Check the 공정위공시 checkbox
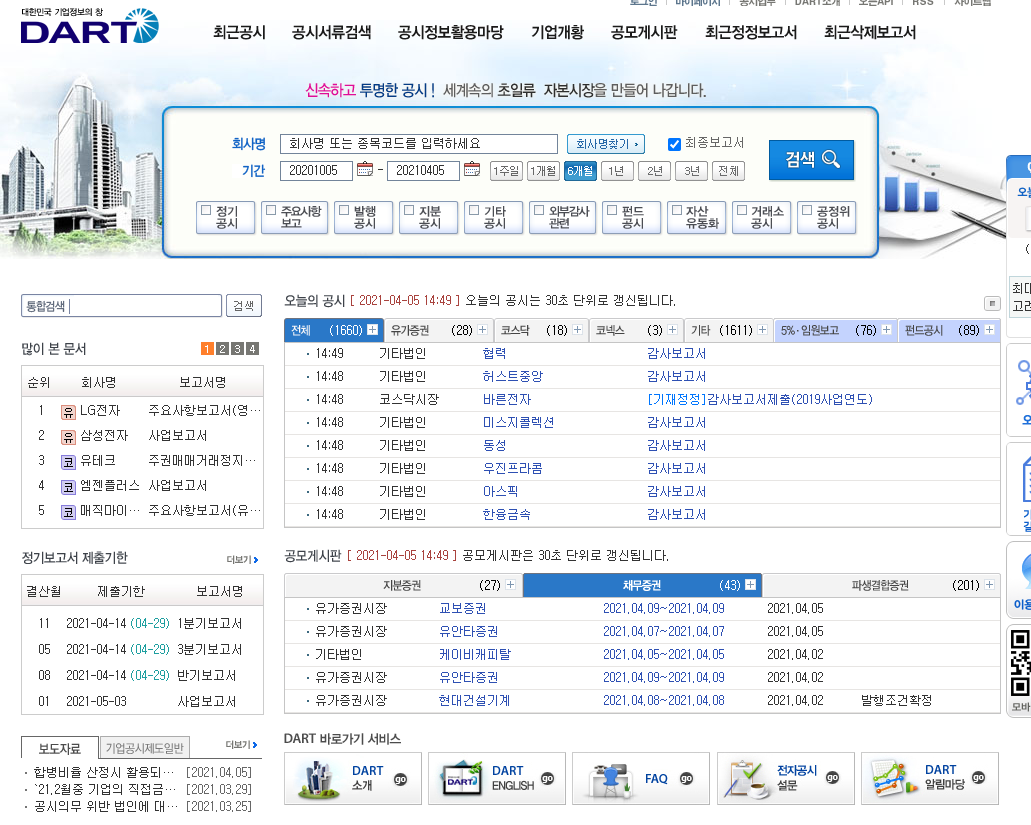This screenshot has height=825, width=1031. [807, 210]
